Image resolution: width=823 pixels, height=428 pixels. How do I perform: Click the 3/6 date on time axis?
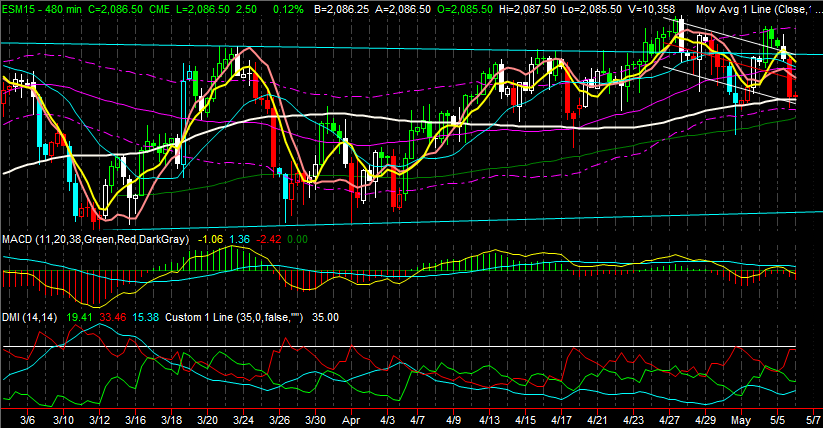[27, 420]
